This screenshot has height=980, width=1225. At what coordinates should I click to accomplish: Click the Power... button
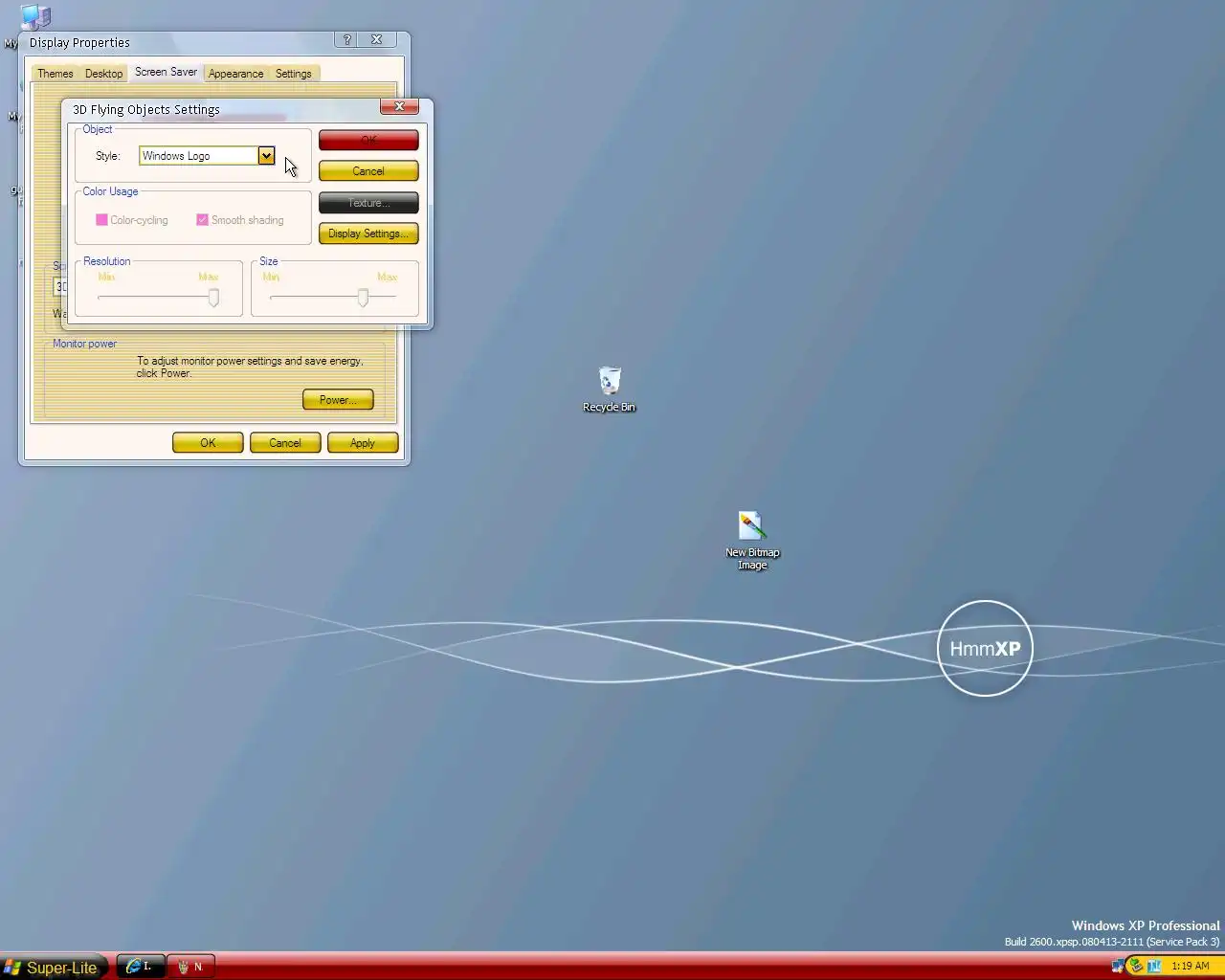pos(338,400)
